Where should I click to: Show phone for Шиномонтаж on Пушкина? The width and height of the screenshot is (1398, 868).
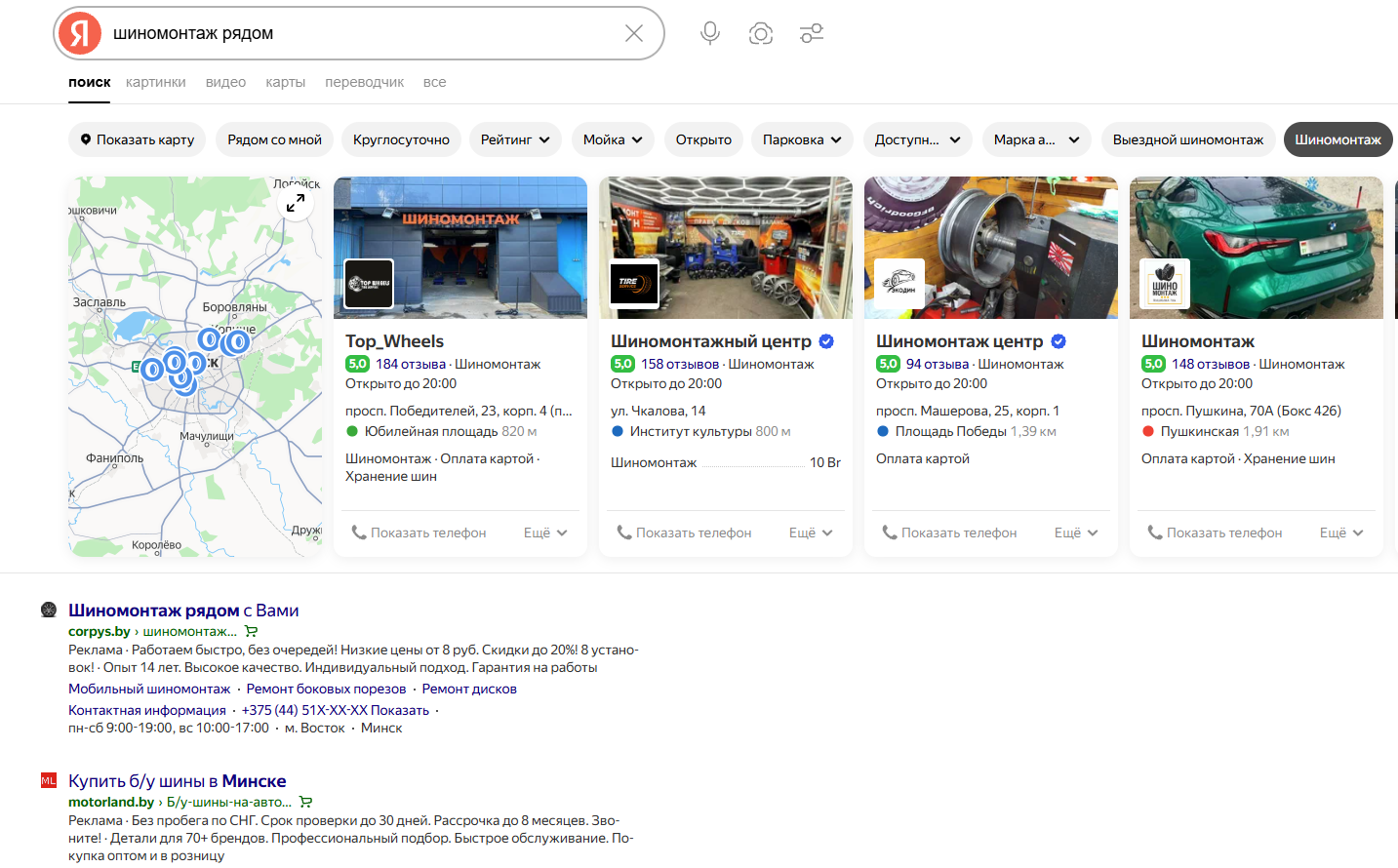pyautogui.click(x=1215, y=533)
